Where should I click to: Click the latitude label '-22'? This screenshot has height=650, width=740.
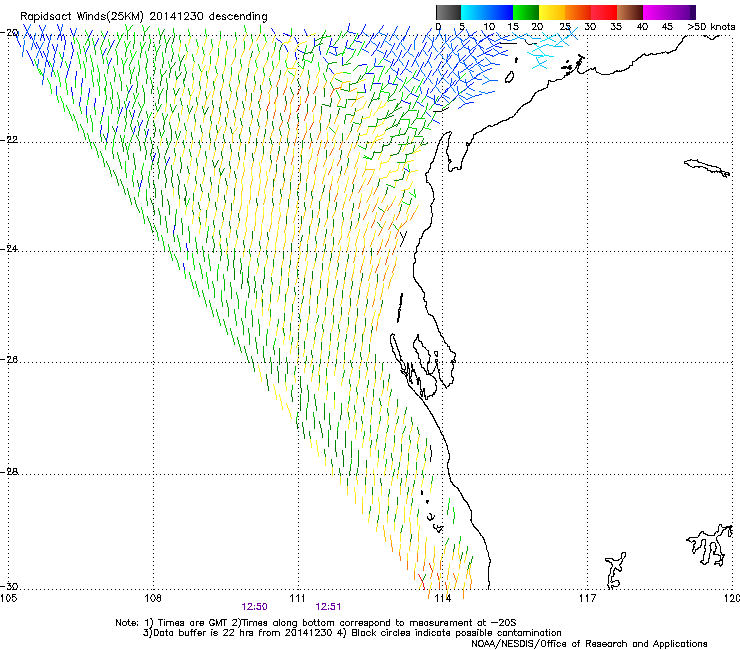click(9, 140)
